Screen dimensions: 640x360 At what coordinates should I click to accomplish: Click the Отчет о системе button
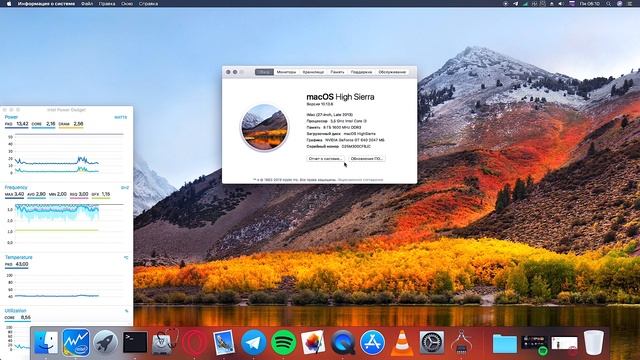pyautogui.click(x=325, y=158)
